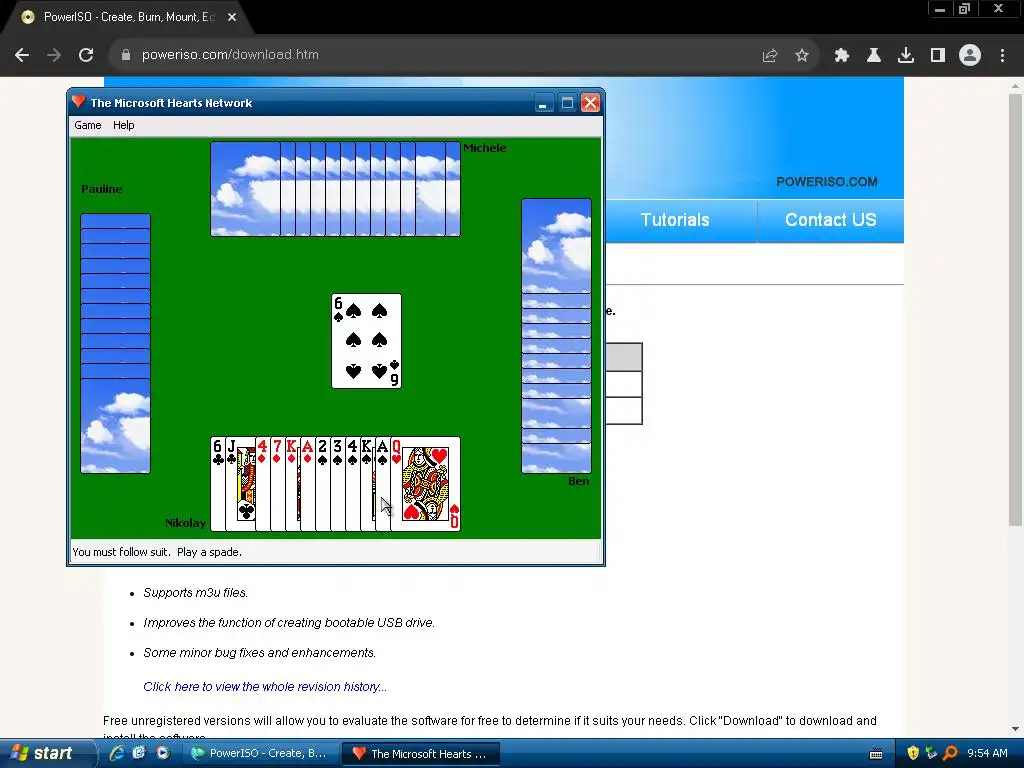
Task: Open the Tutorials tab on PowerISO site
Action: pyautogui.click(x=675, y=220)
